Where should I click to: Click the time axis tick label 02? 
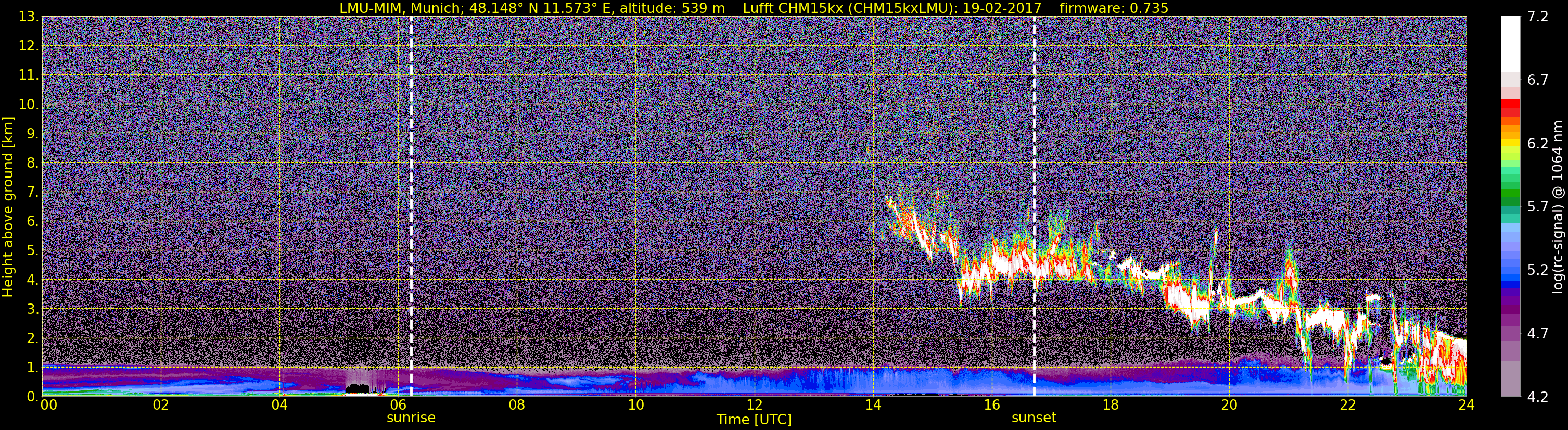point(160,406)
